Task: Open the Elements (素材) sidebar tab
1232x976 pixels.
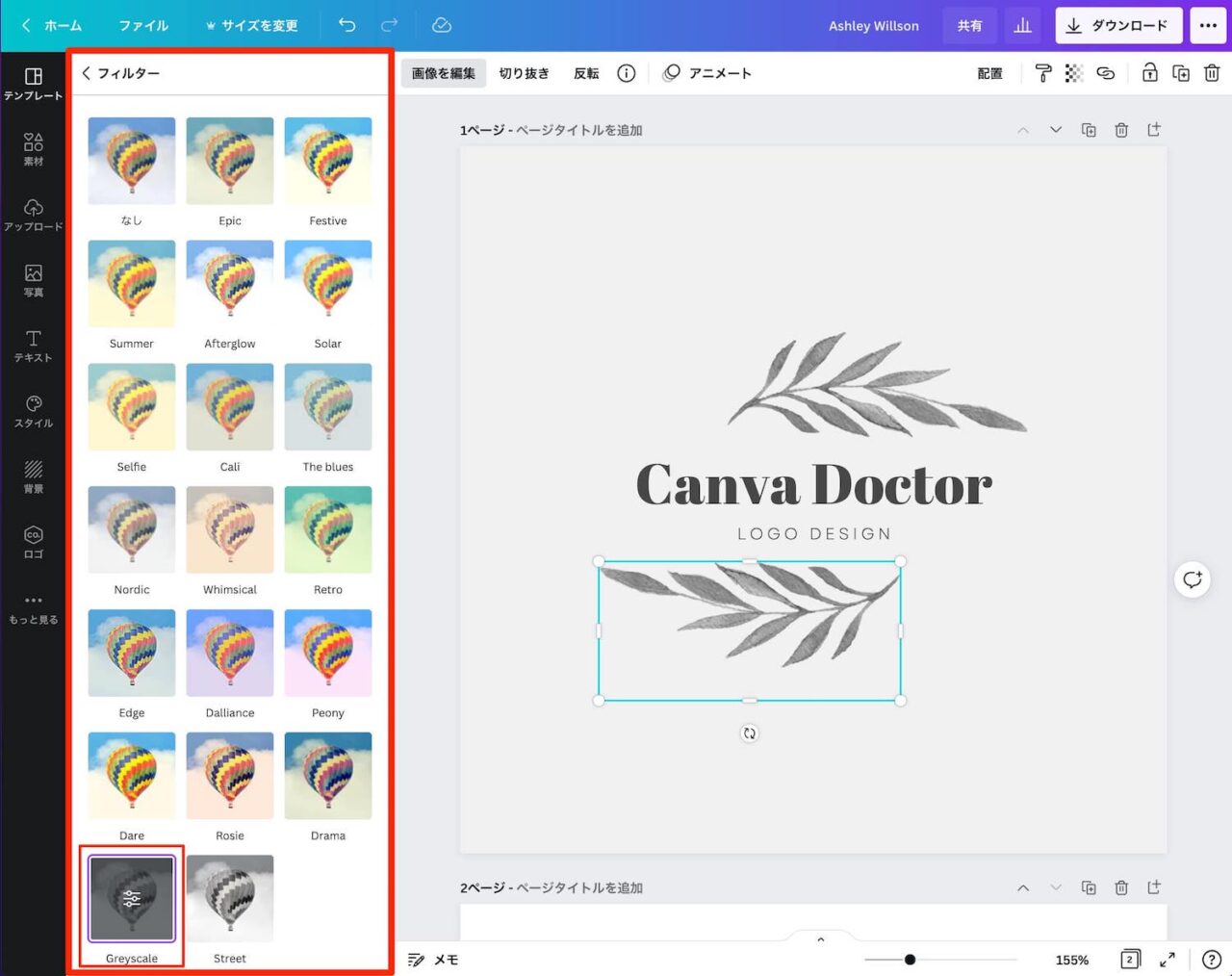Action: [33, 149]
